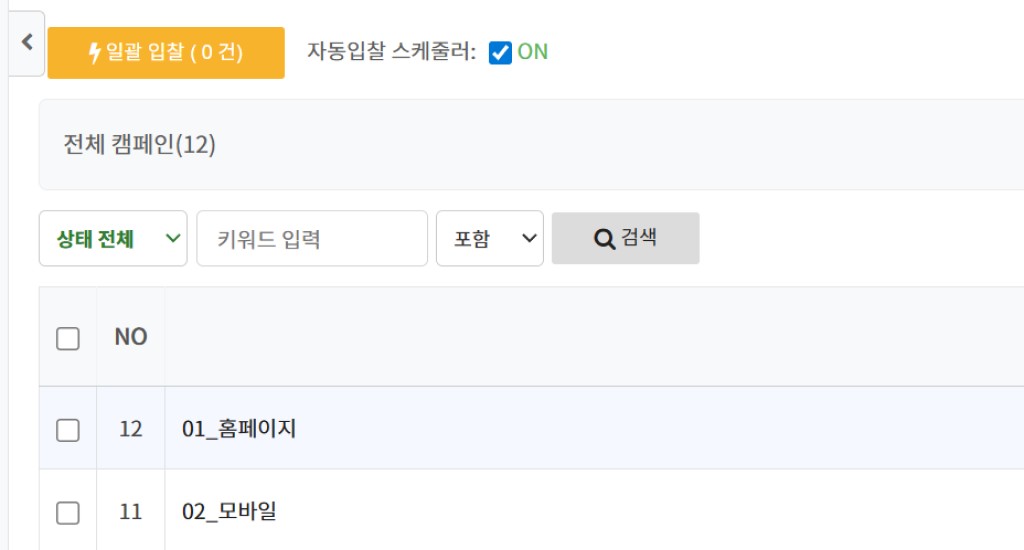Image resolution: width=1024 pixels, height=550 pixels.
Task: Check the box for 02_모바일 row
Action: click(68, 513)
